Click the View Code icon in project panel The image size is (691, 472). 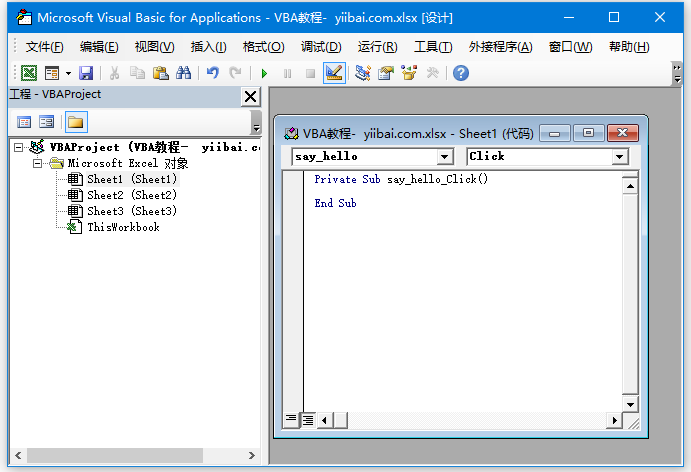[x=24, y=122]
